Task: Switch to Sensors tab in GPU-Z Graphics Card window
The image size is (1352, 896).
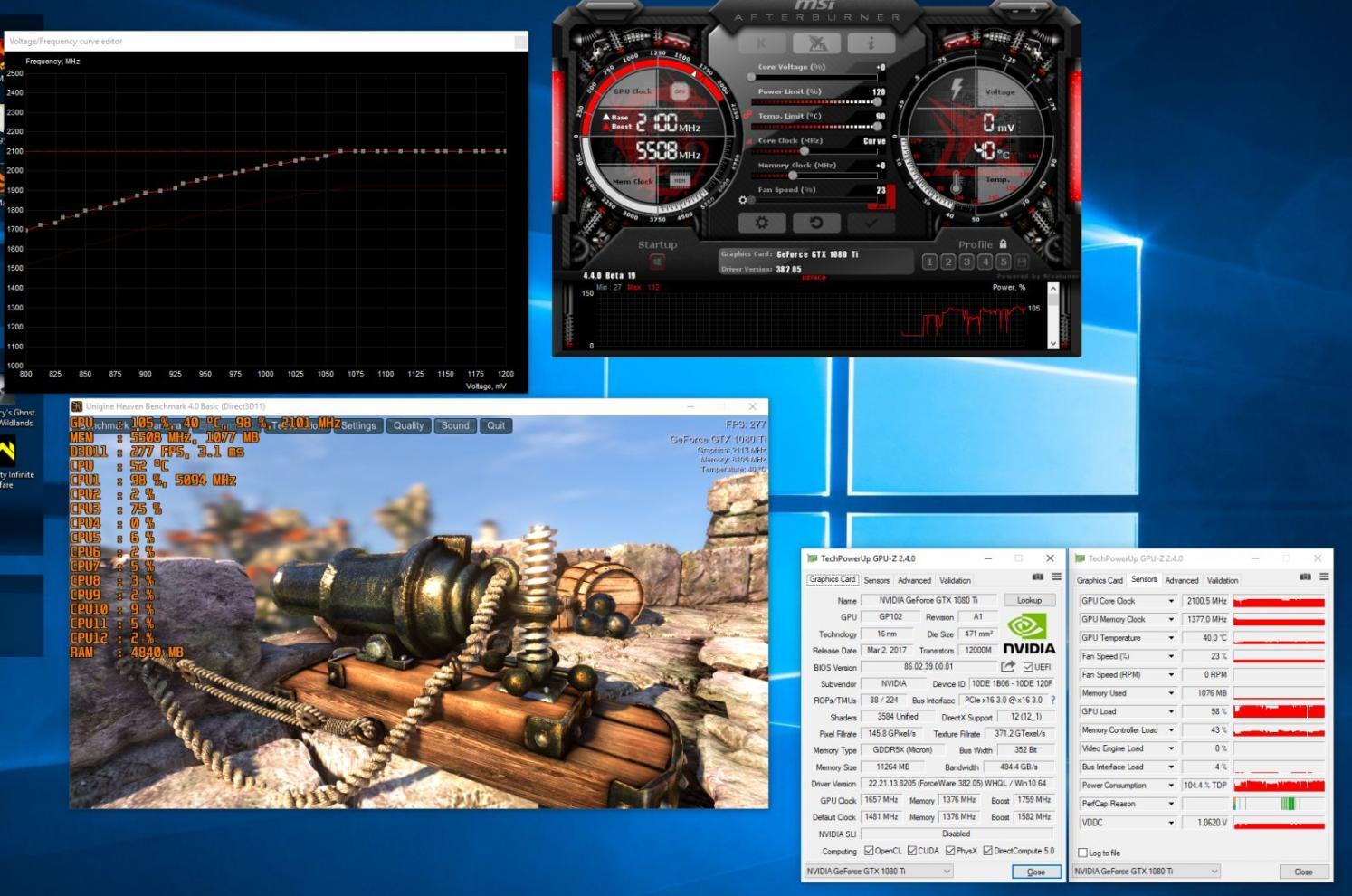Action: [876, 580]
